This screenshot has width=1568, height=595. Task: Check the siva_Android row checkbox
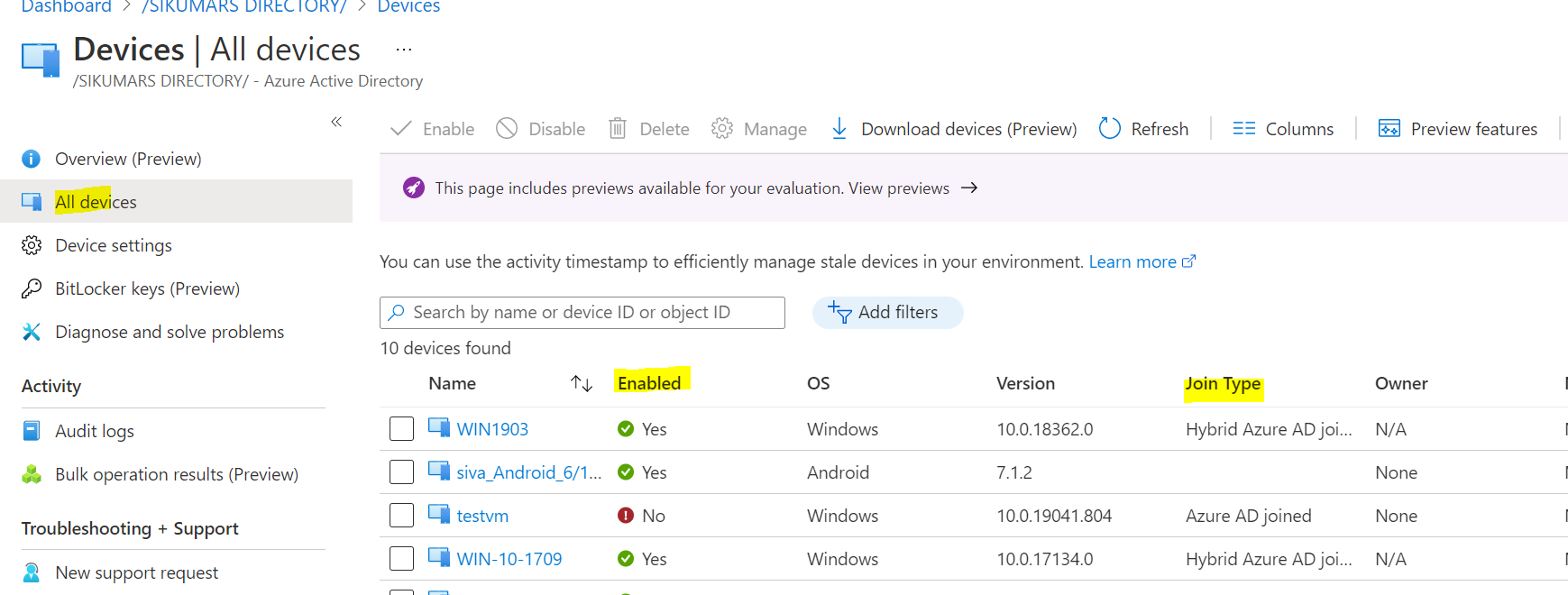pyautogui.click(x=401, y=471)
